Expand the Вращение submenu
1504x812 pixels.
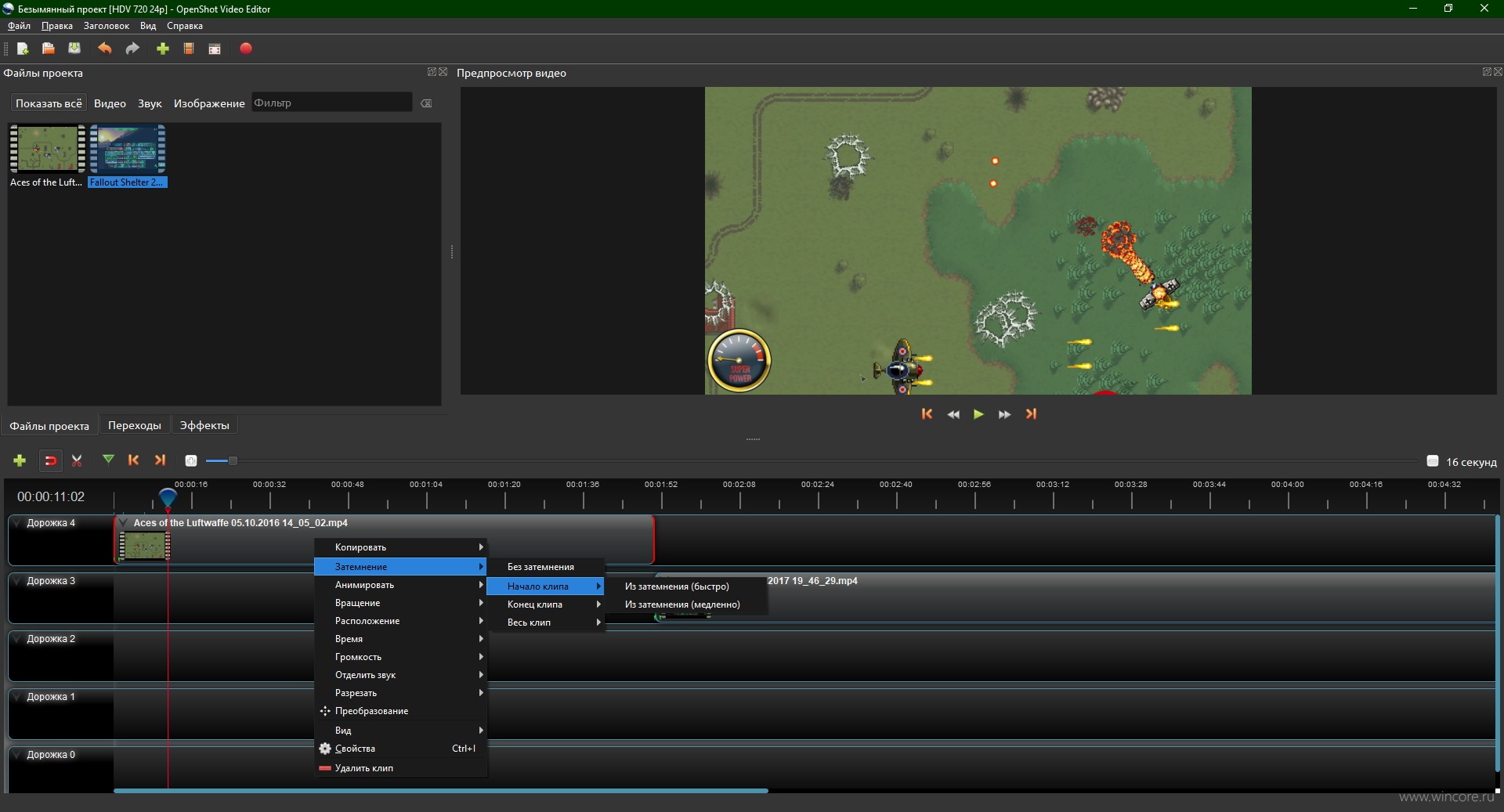click(x=400, y=603)
